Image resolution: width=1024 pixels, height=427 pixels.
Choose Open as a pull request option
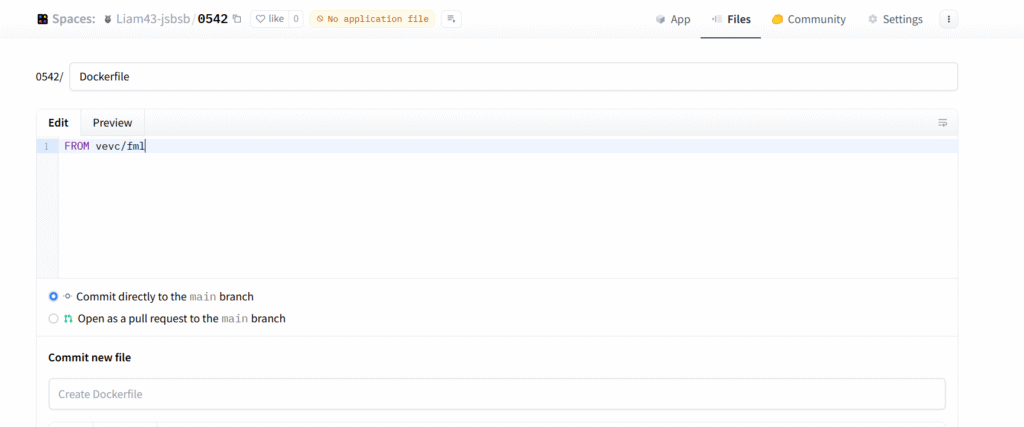tap(54, 319)
